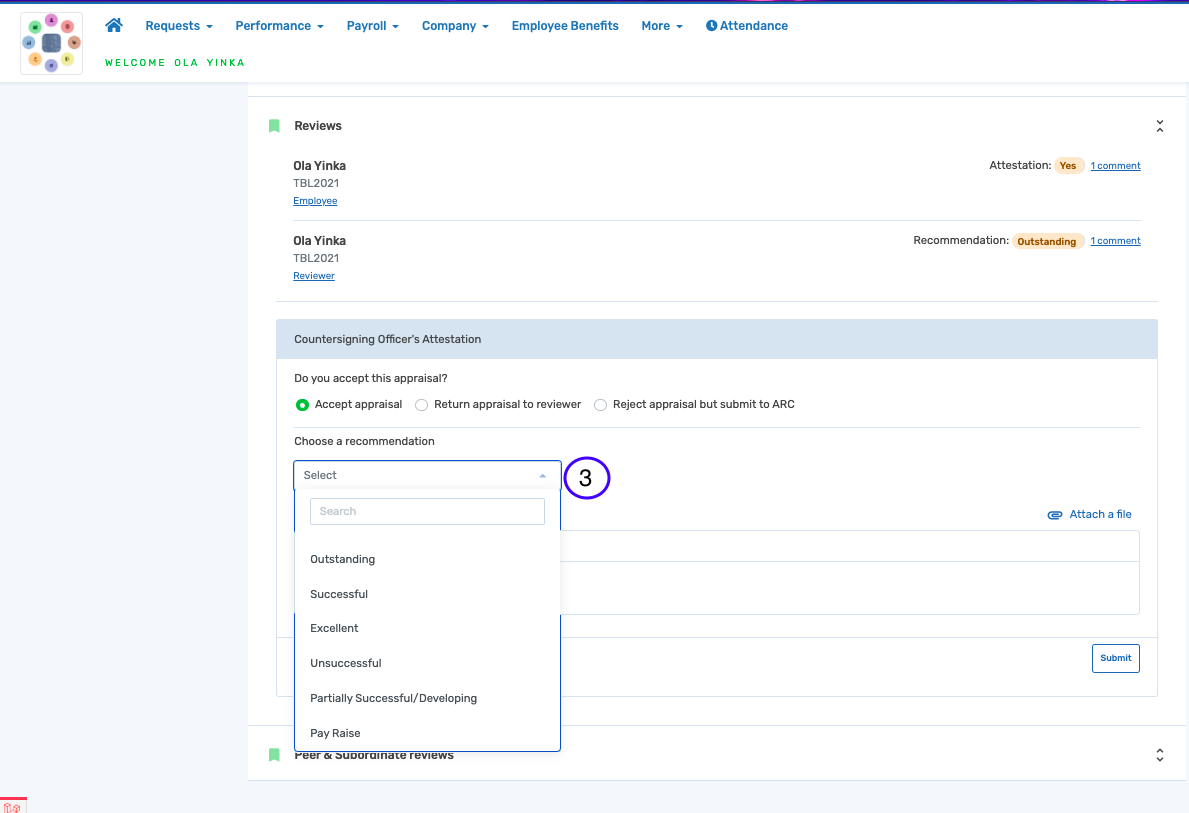
Task: Click the Reviews bookmark icon
Action: (x=274, y=126)
